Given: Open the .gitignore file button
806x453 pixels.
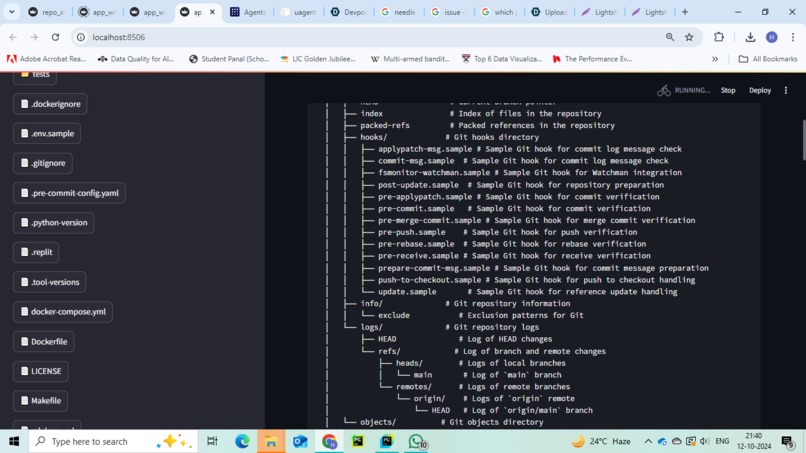Looking at the screenshot, I should coord(43,163).
